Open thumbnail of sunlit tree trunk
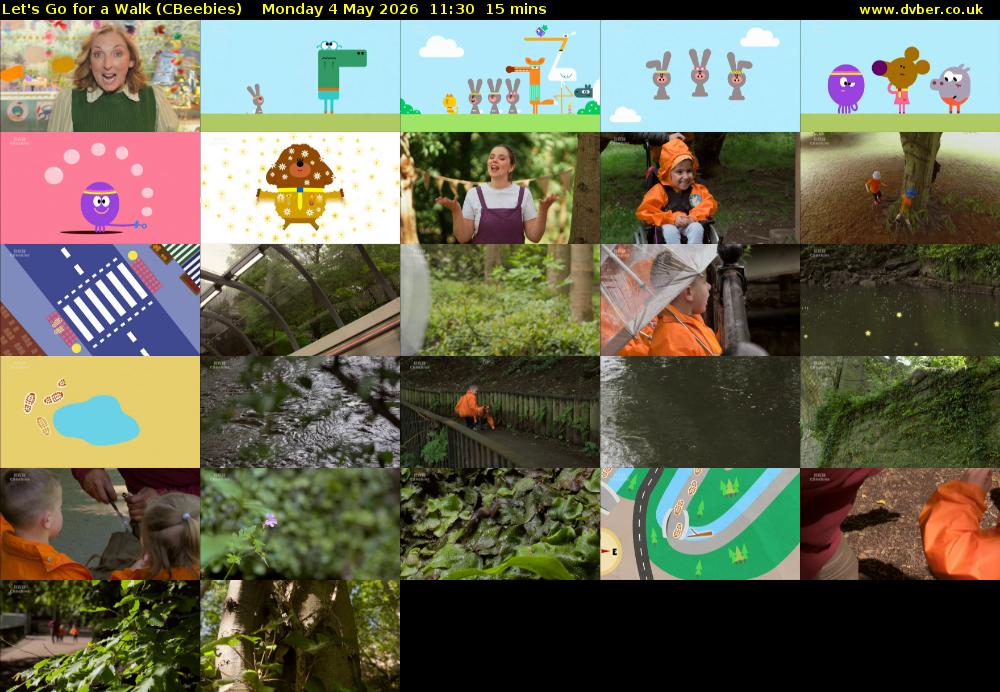This screenshot has height=692, width=1000. (x=300, y=636)
